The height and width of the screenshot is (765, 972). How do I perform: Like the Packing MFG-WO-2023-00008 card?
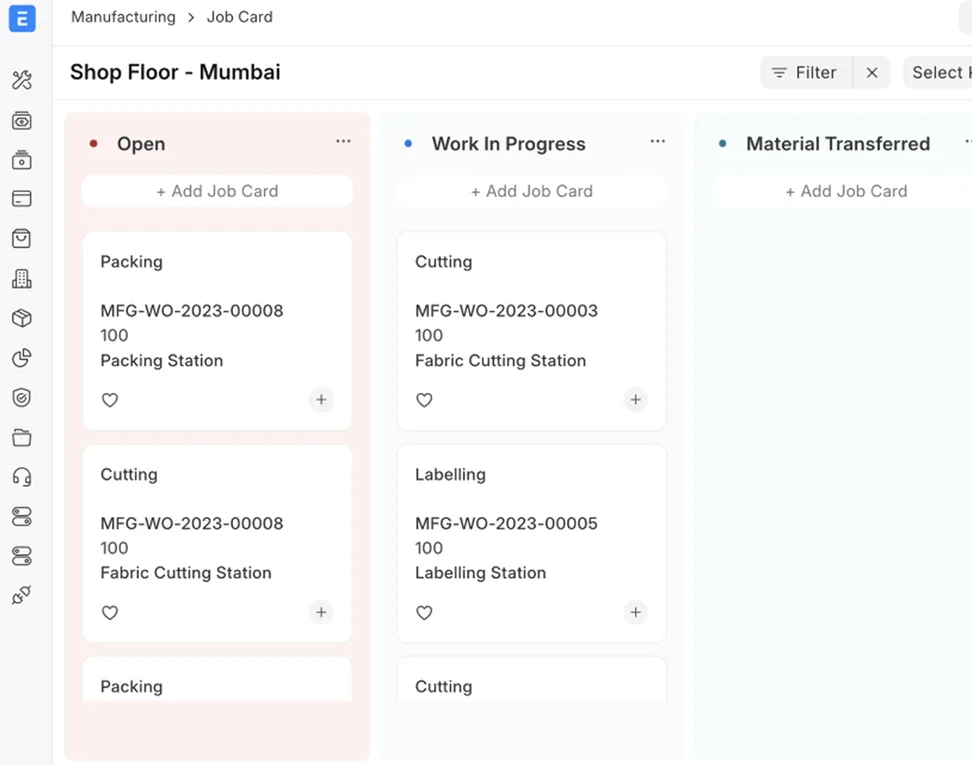(x=110, y=400)
